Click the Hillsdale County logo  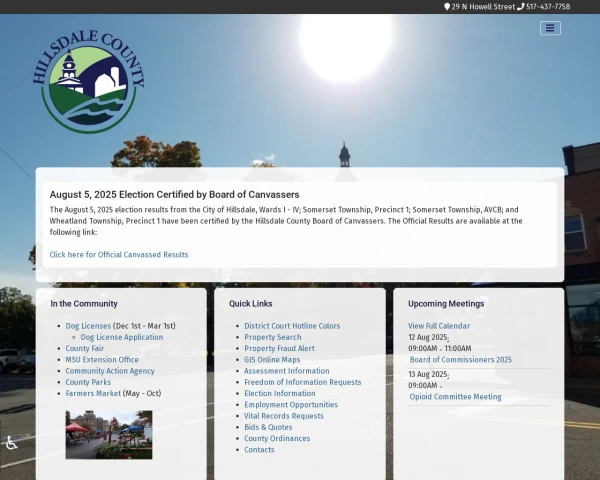(89, 82)
